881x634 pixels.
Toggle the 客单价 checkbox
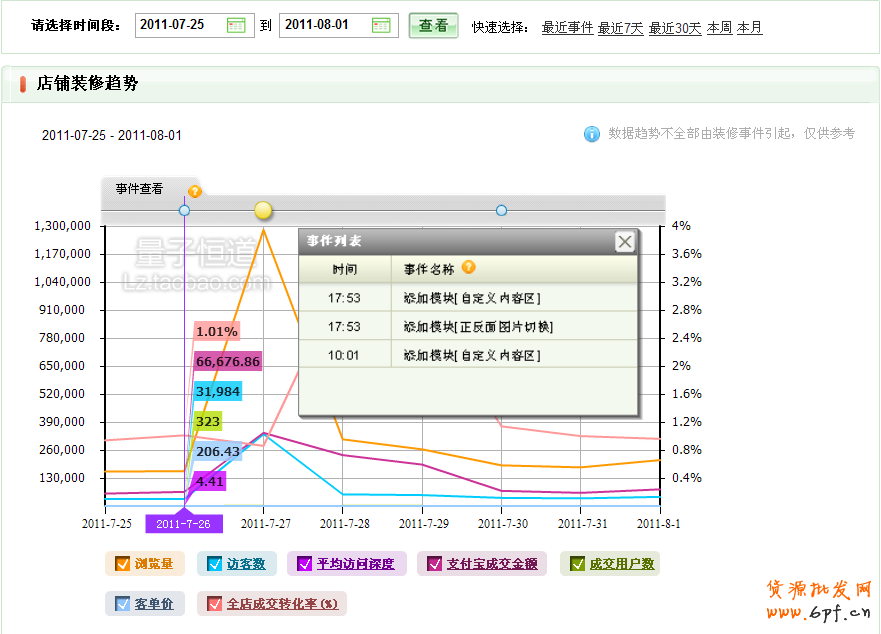point(122,604)
